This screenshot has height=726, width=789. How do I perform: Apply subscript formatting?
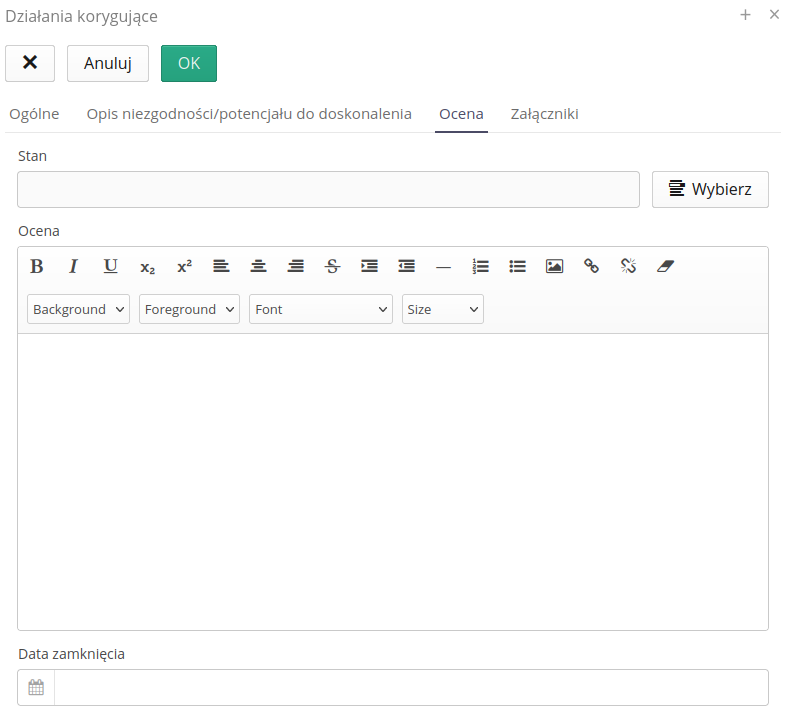[x=147, y=267]
